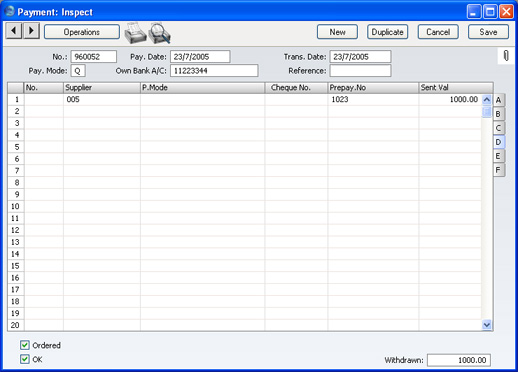Click the Cancel button
518x372 pixels.
[x=438, y=32]
